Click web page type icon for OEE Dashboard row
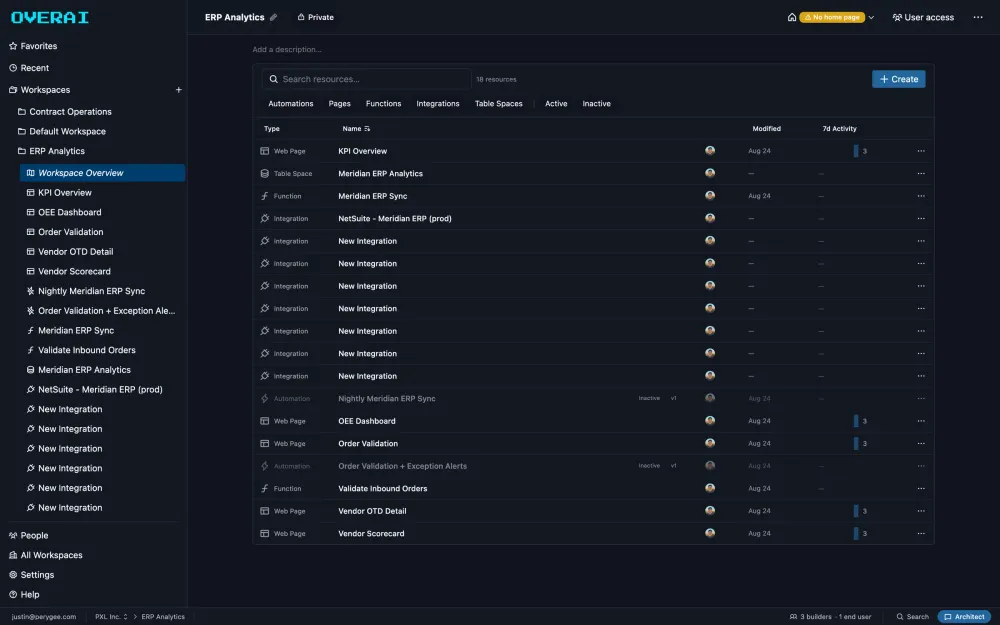Screen dimensions: 1000x625 265,421
